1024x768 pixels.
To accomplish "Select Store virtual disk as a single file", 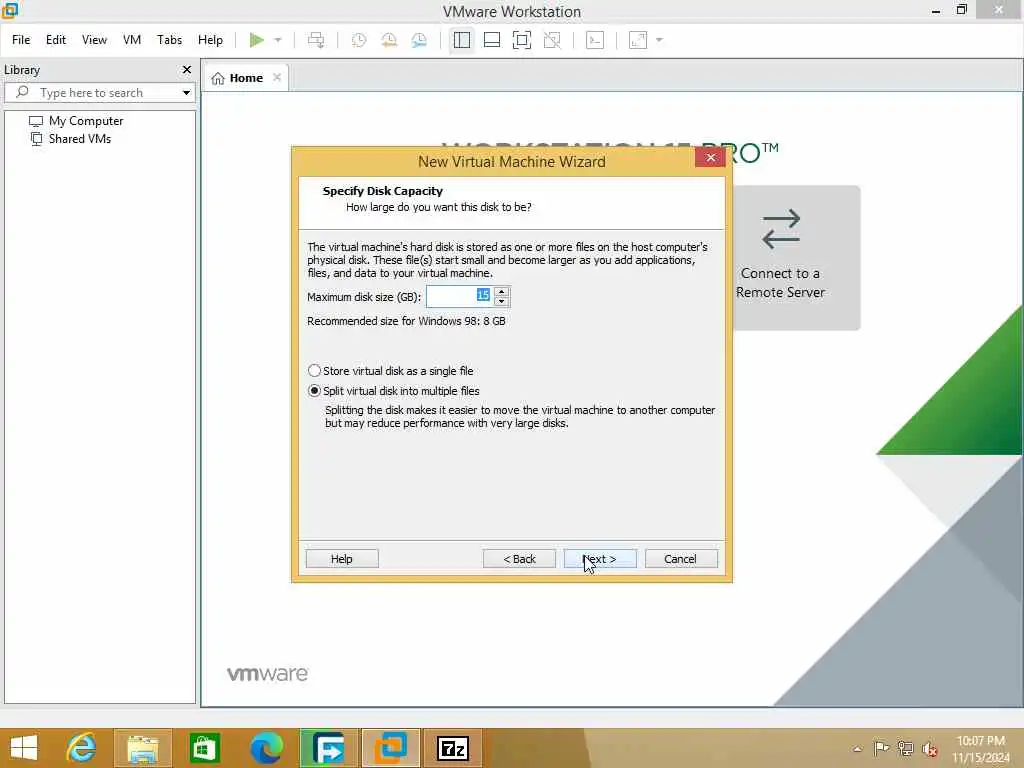I will (391, 371).
